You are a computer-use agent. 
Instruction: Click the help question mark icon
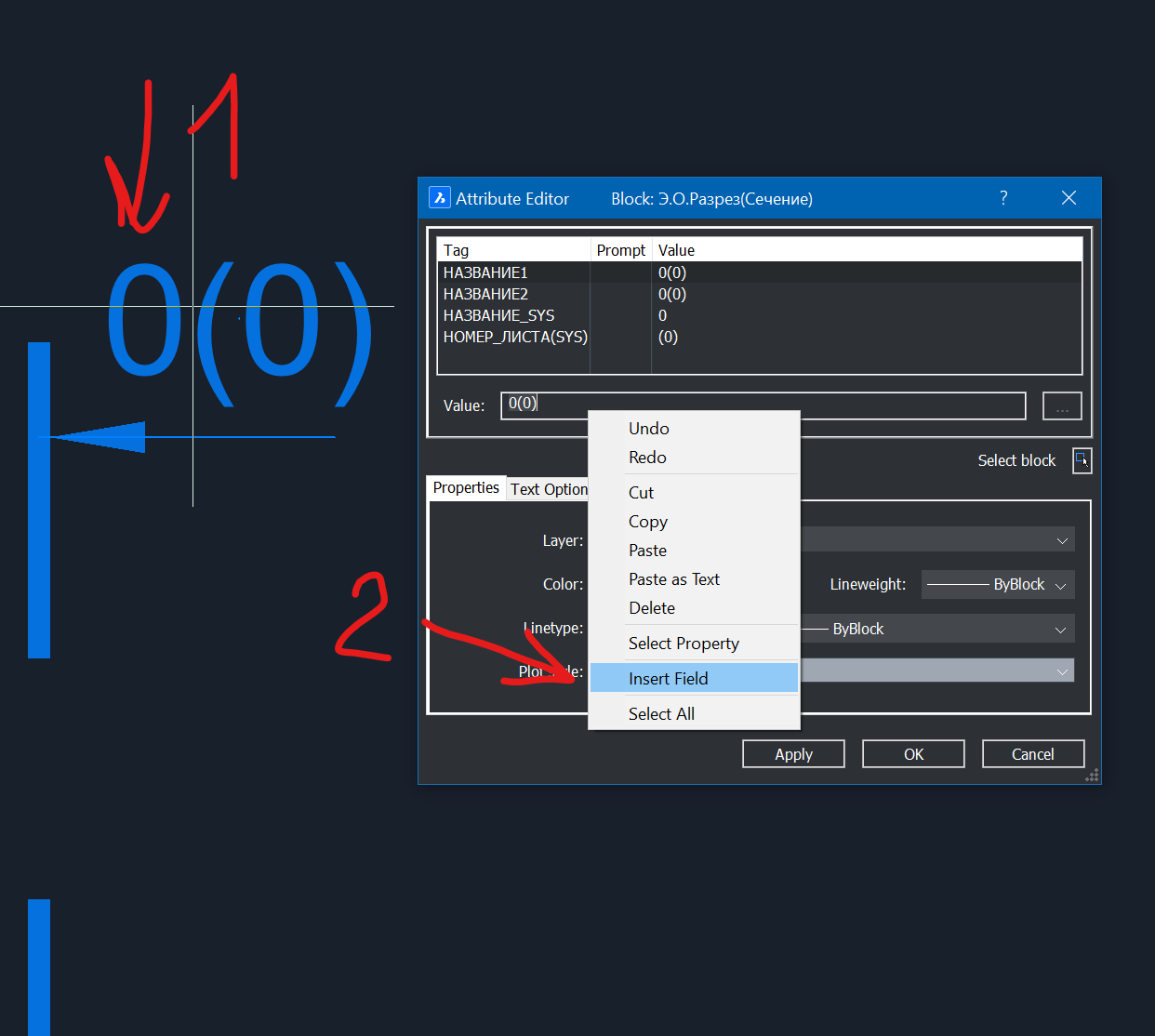[1003, 198]
